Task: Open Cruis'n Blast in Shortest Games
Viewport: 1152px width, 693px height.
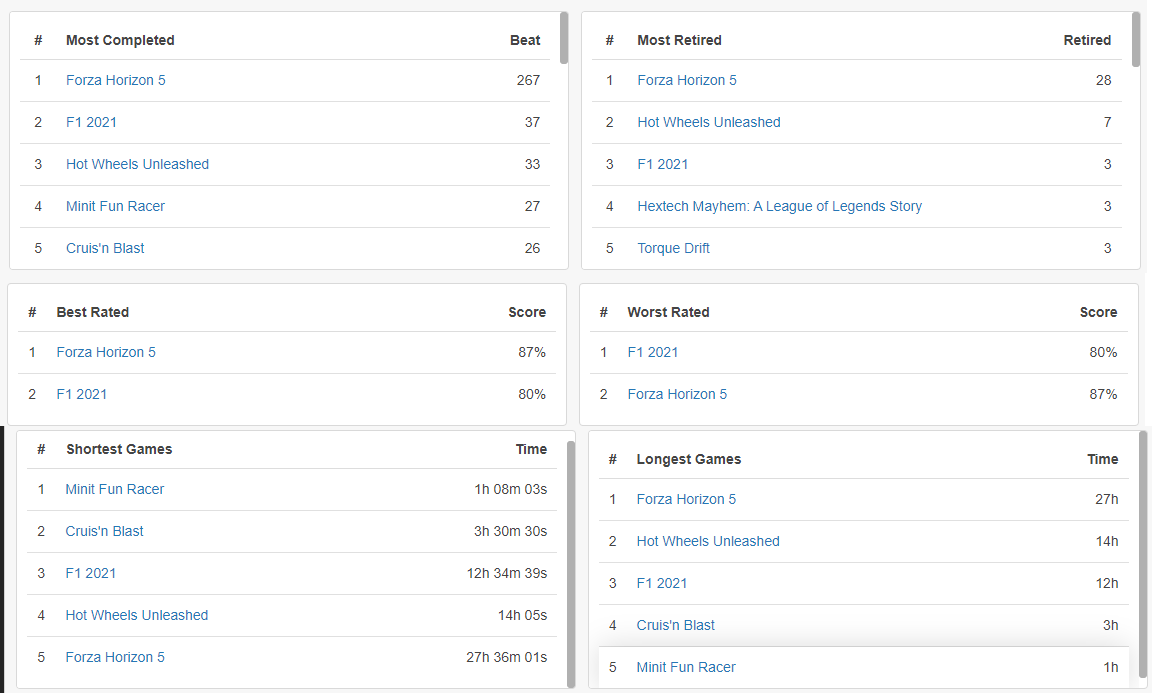Action: (104, 531)
